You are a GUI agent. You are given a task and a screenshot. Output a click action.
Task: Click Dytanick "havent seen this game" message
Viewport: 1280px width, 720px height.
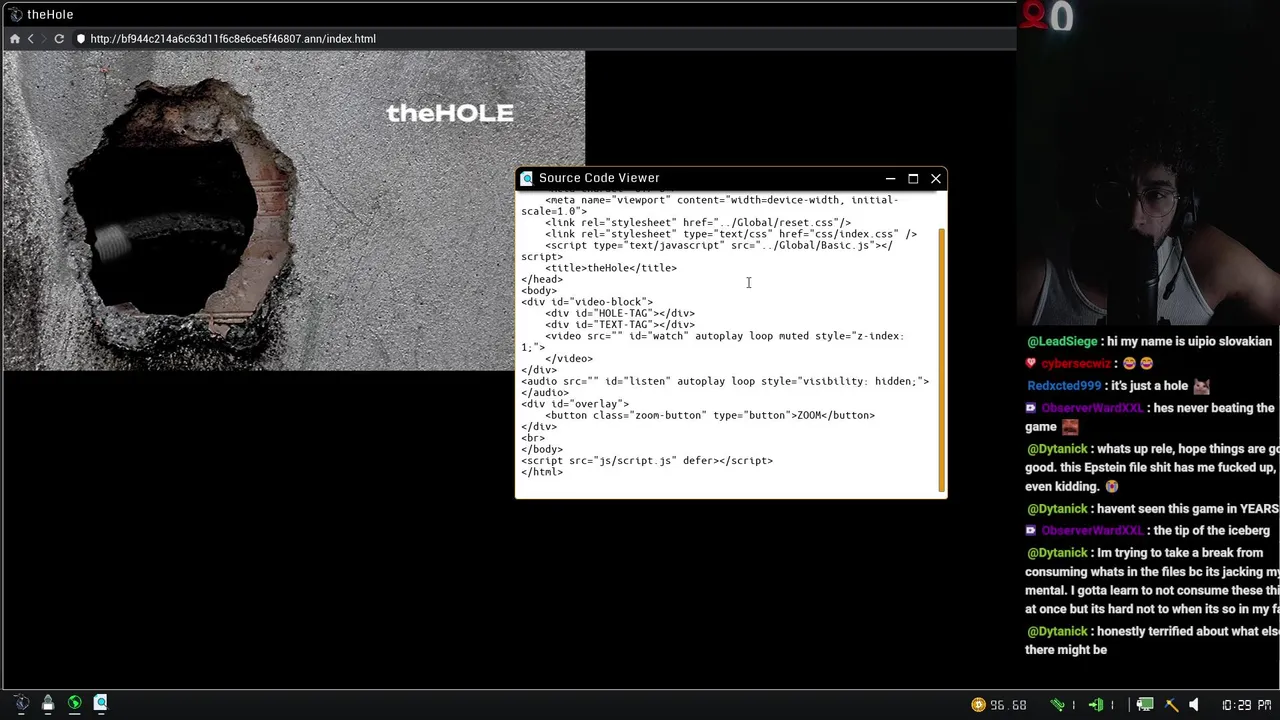coord(1152,509)
